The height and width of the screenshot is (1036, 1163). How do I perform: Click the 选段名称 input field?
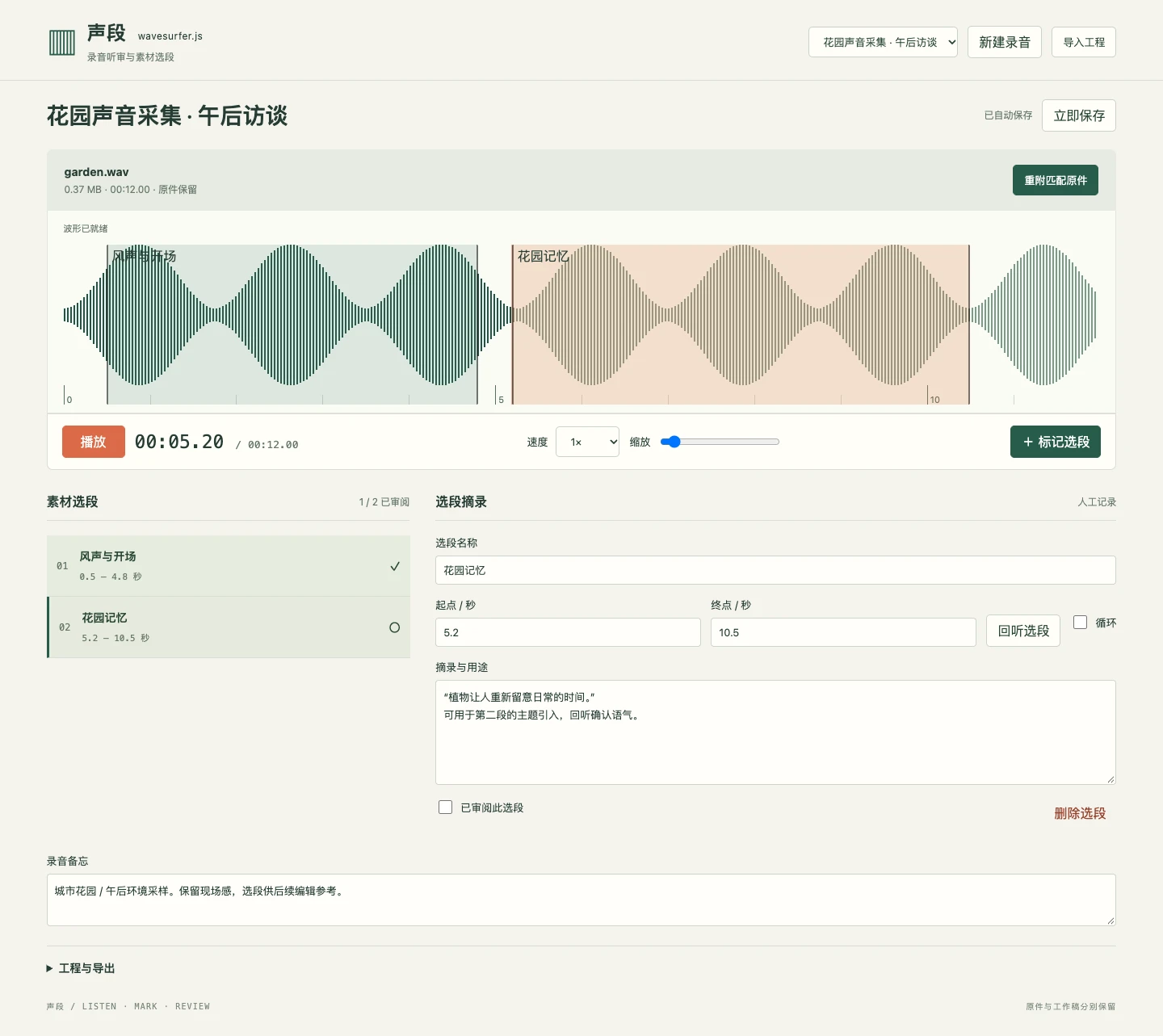775,570
